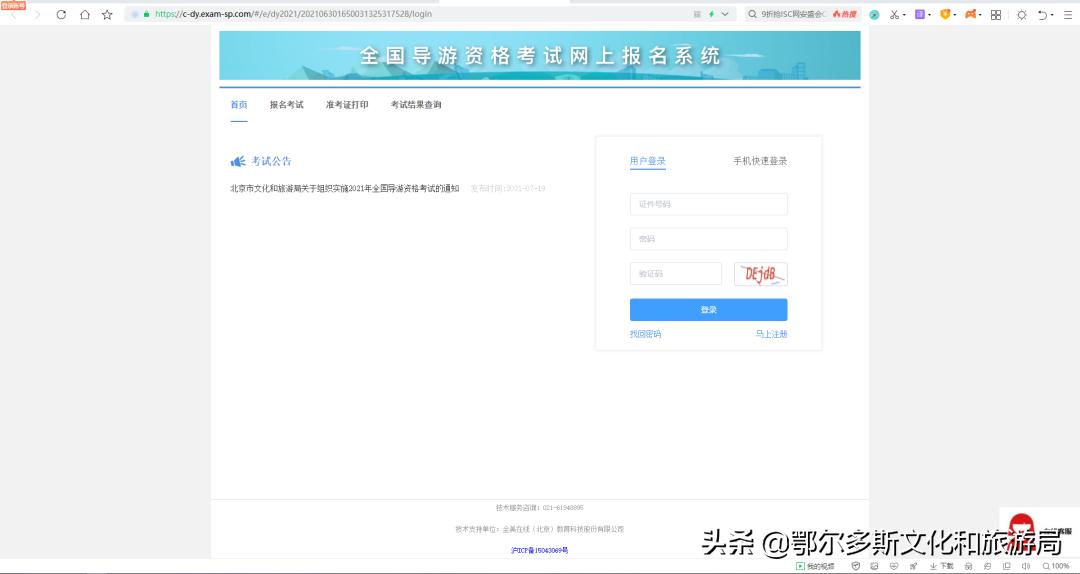This screenshot has width=1080, height=574.
Task: Open the 报名考试 tab
Action: coord(287,105)
